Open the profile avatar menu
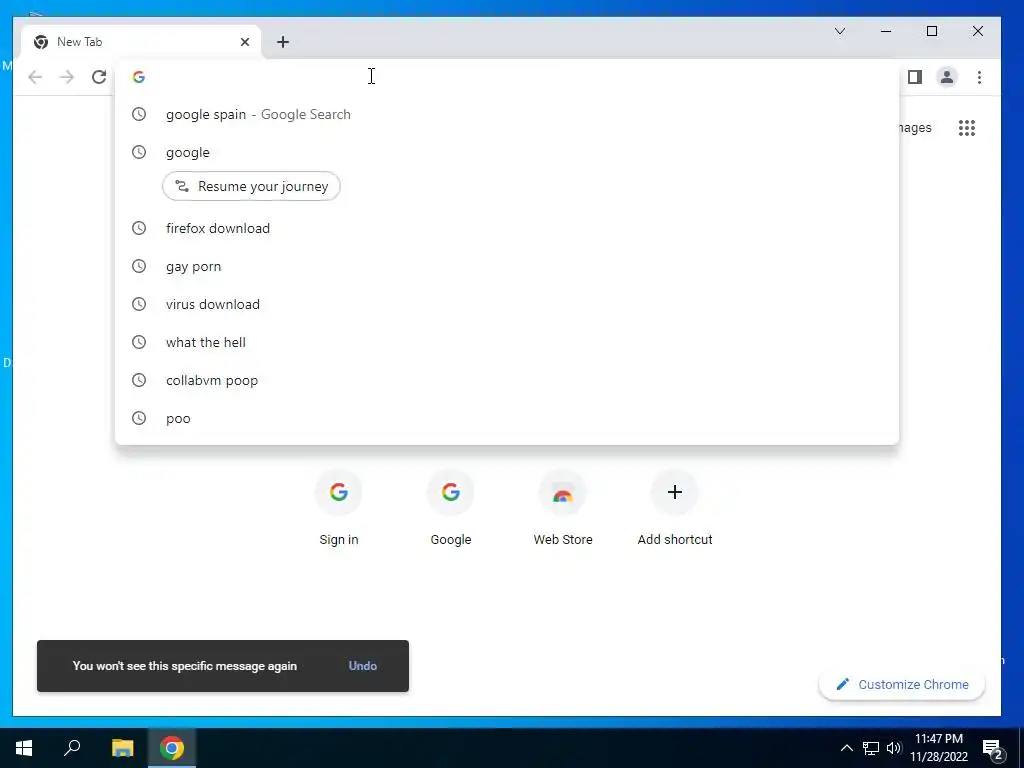Screen dimensions: 1024x768 tap(947, 77)
